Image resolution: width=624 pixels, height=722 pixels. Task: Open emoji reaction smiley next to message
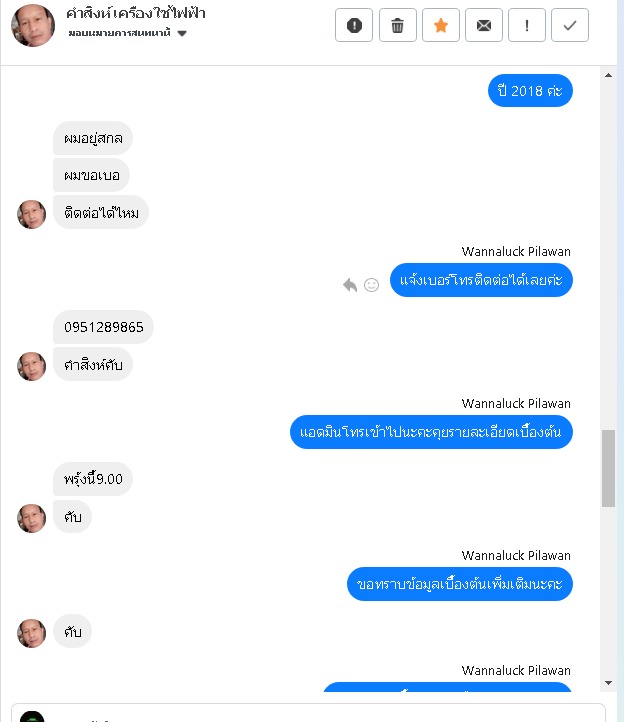click(371, 285)
